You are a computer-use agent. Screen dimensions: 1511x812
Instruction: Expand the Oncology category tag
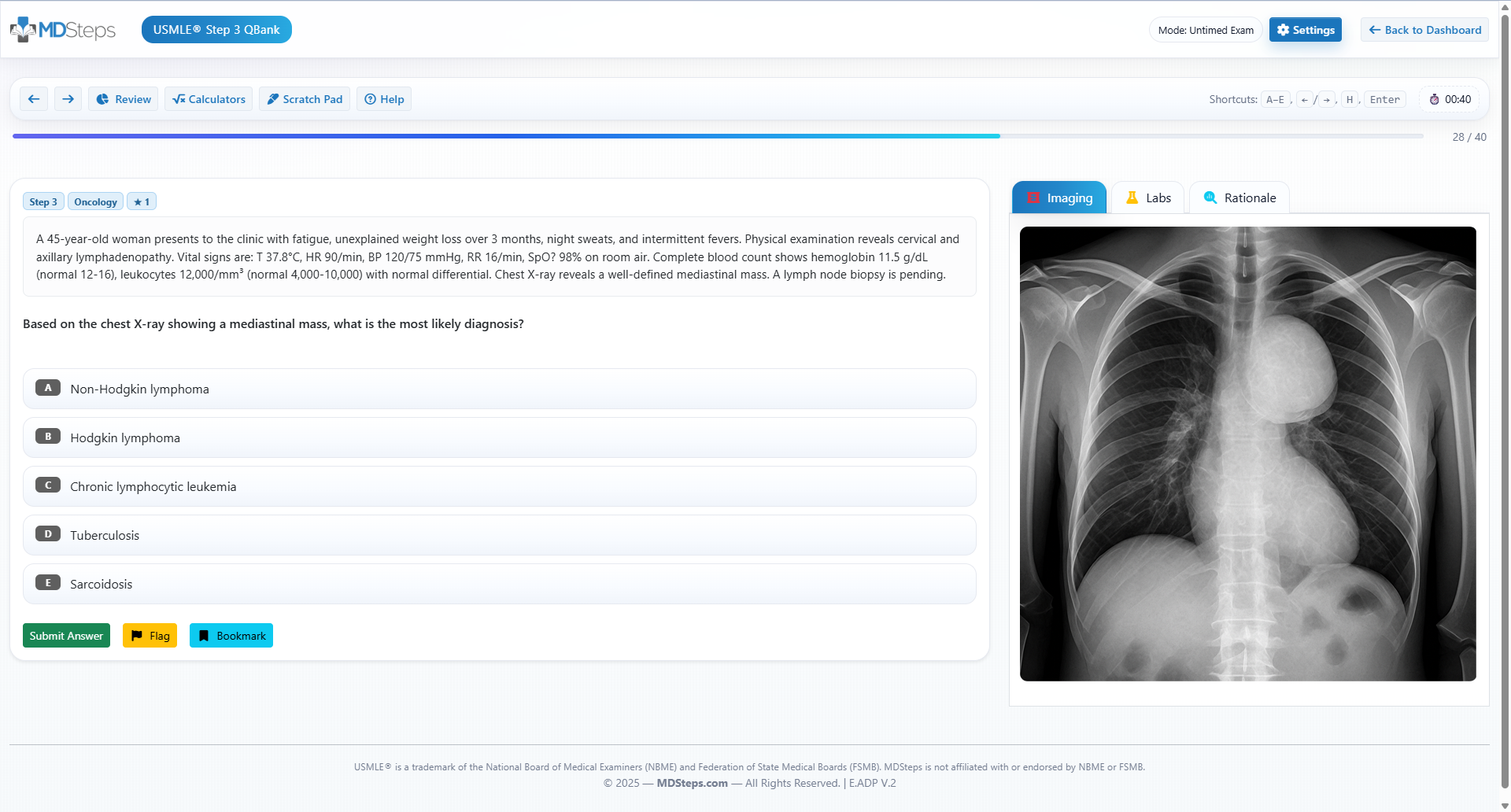coord(95,201)
